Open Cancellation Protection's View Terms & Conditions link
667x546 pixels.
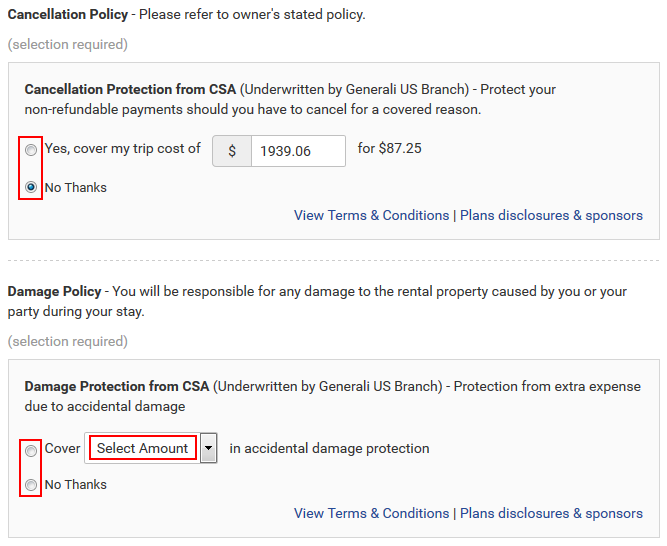(371, 215)
